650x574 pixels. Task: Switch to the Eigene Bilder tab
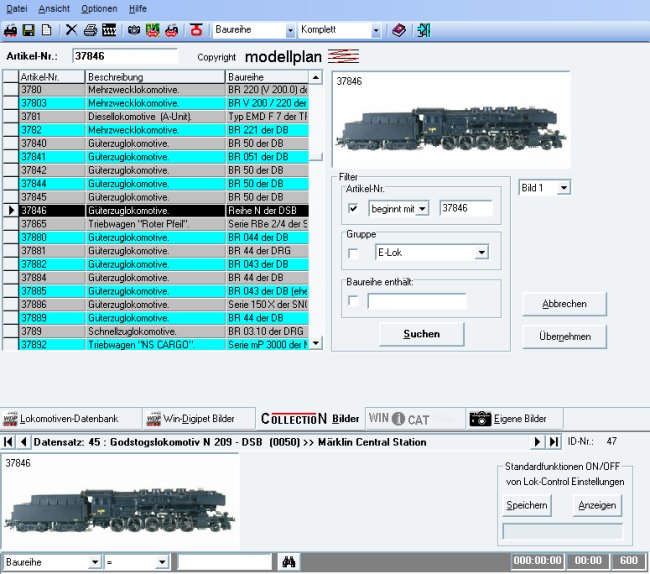[514, 419]
